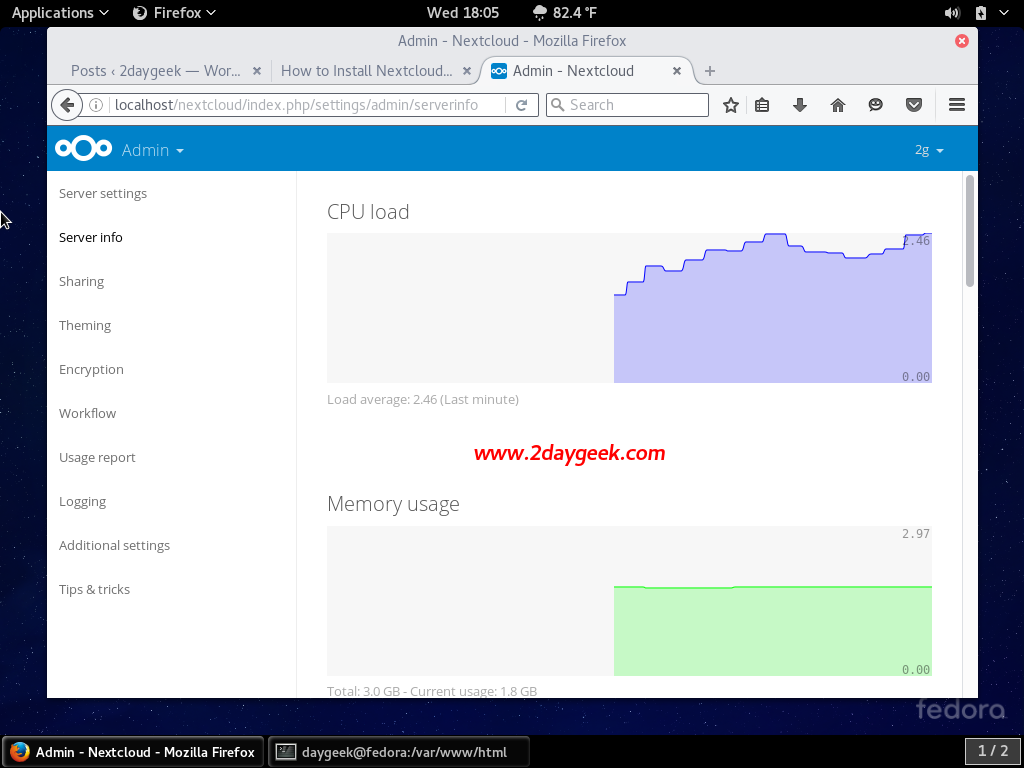This screenshot has height=768, width=1024.
Task: Switch to How to Install Nextcloud tab
Action: pos(366,71)
